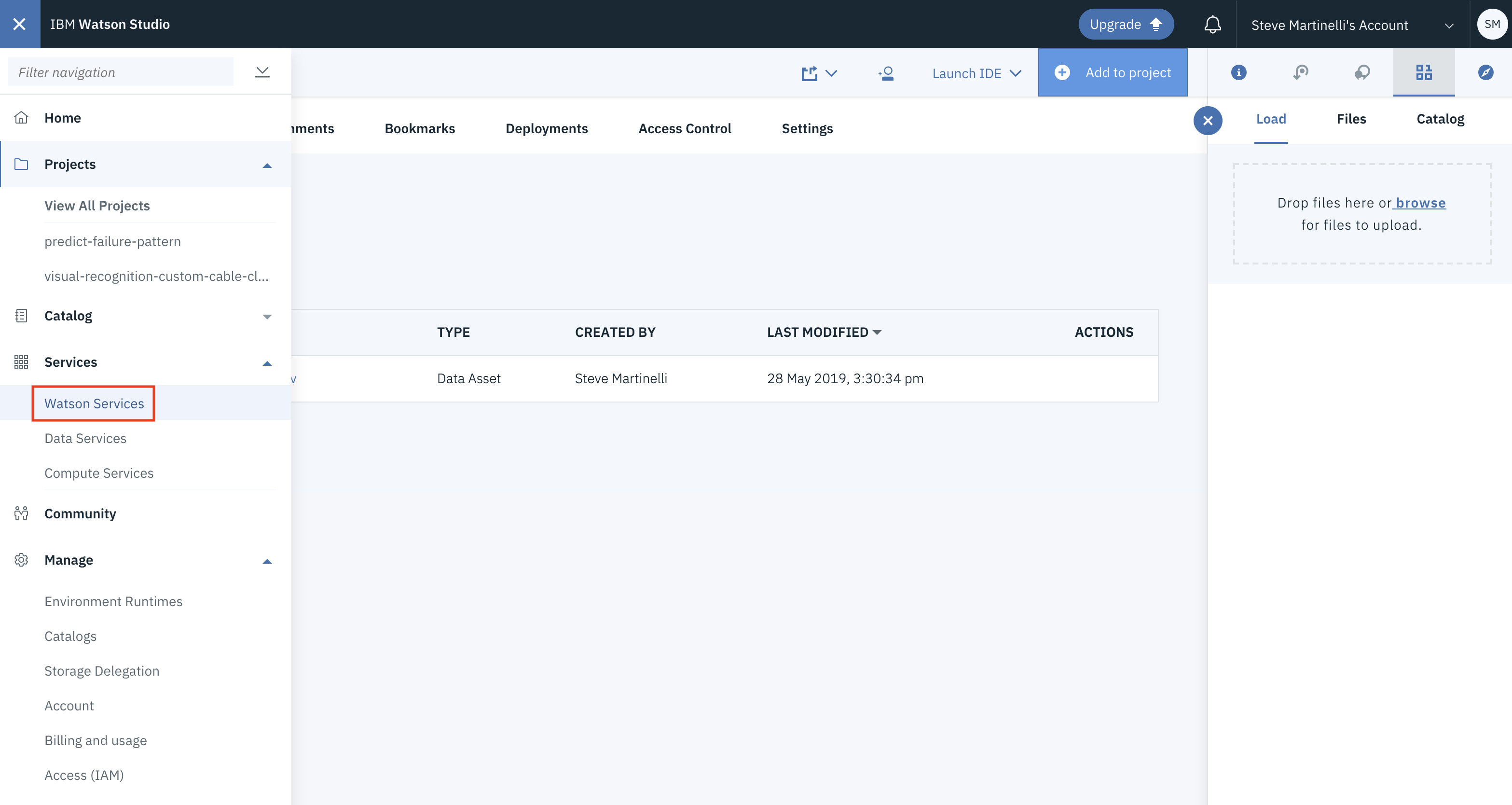Open the Access Control tab
Image resolution: width=1512 pixels, height=805 pixels.
685,128
